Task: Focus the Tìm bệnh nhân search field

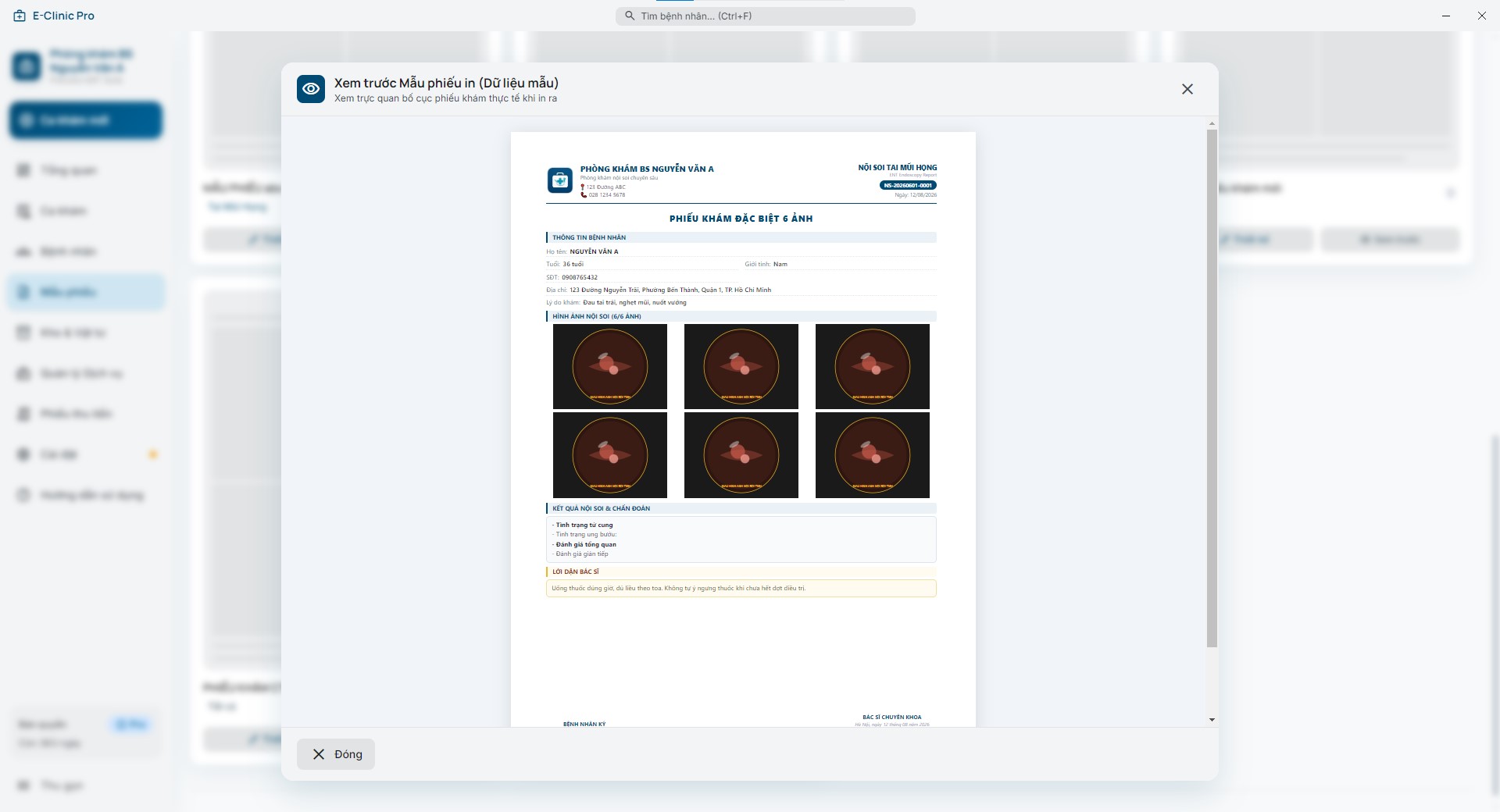Action: tap(766, 16)
